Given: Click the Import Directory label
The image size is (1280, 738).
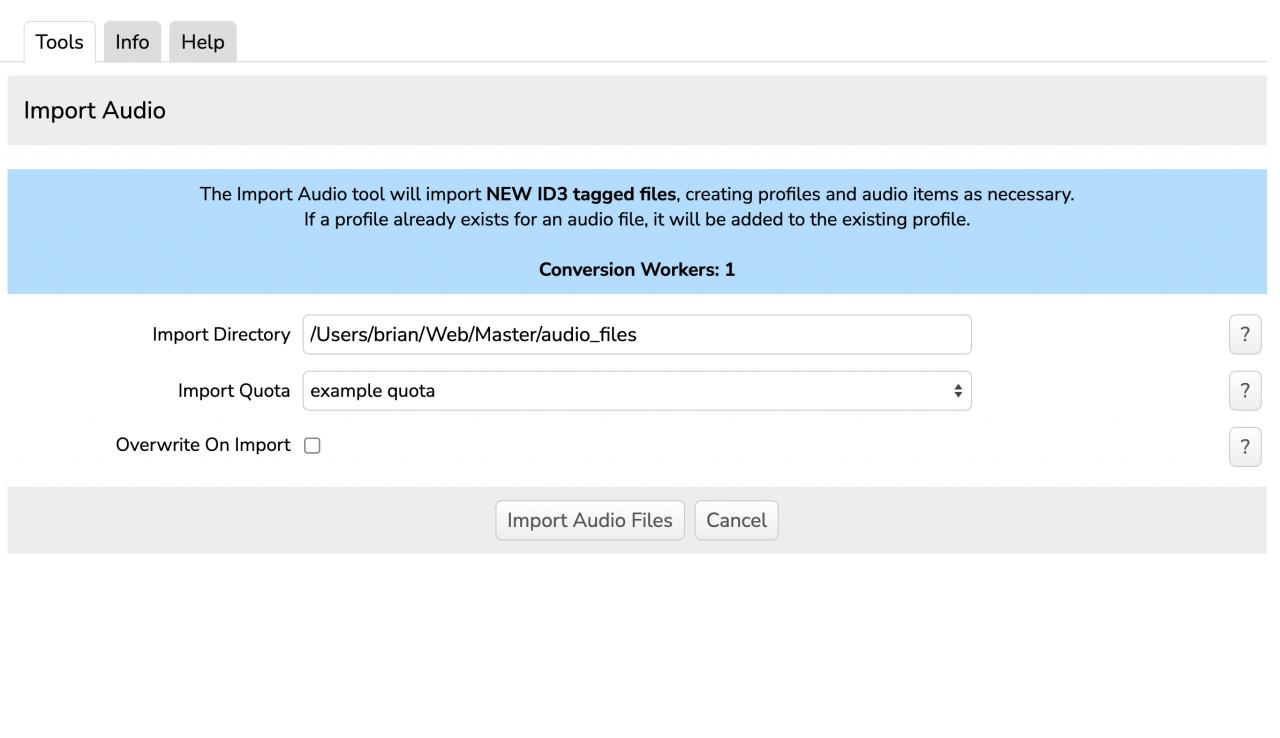Looking at the screenshot, I should [221, 335].
